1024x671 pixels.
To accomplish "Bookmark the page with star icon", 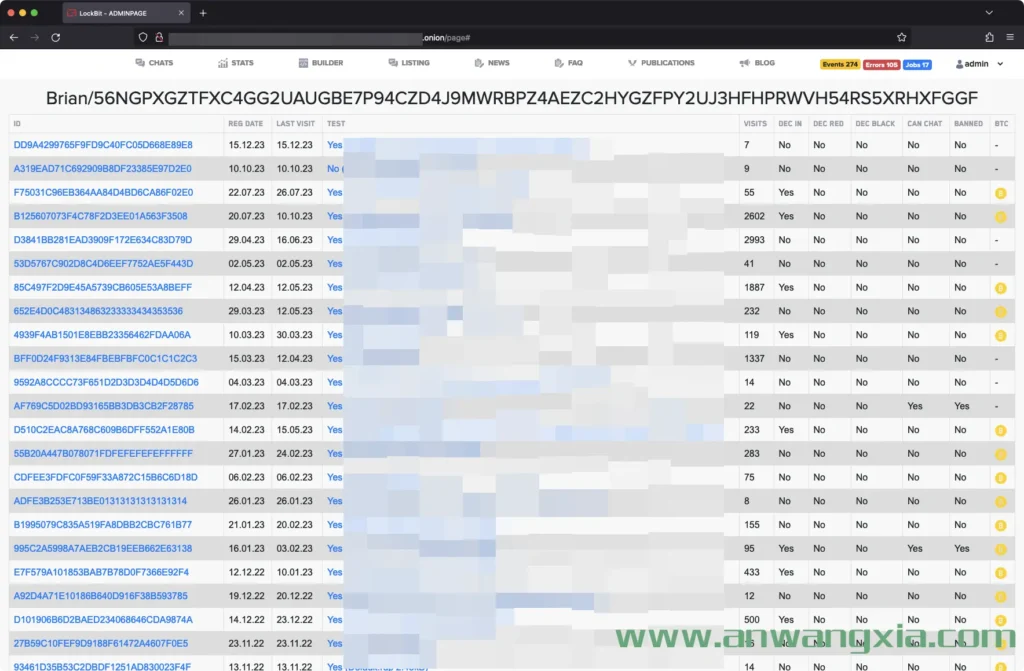I will point(902,37).
